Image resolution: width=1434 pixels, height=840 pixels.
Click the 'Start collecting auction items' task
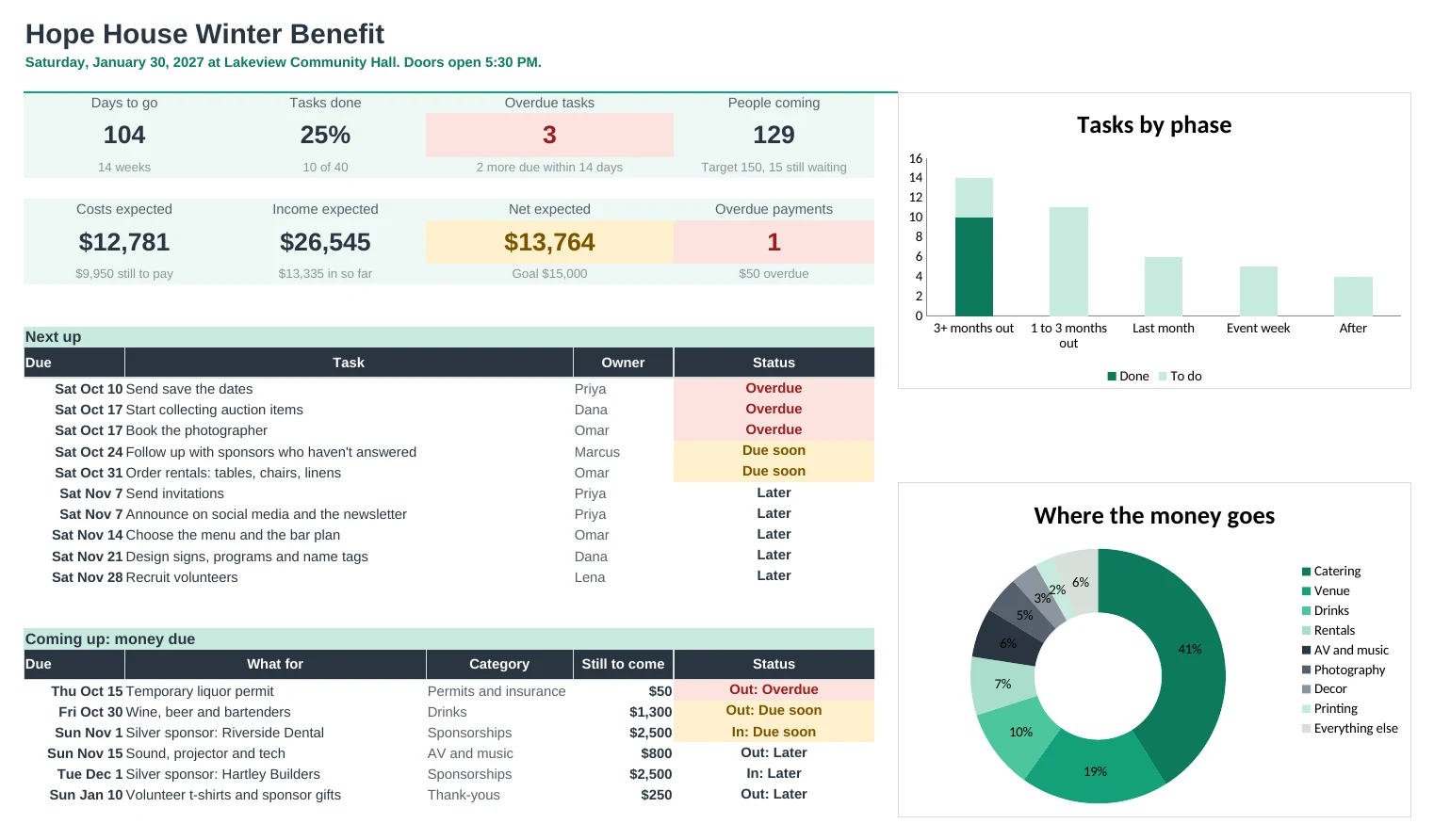click(x=215, y=410)
